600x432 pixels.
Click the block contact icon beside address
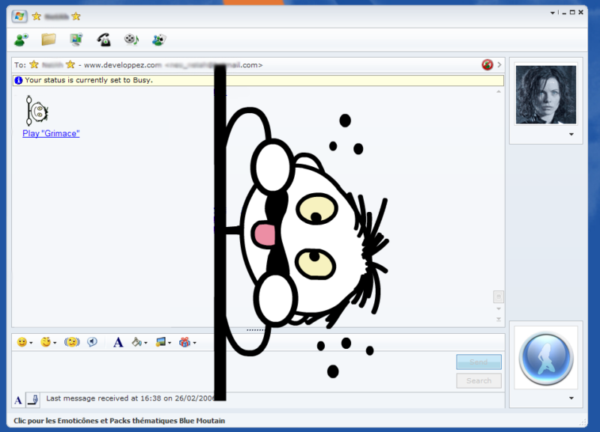[487, 65]
